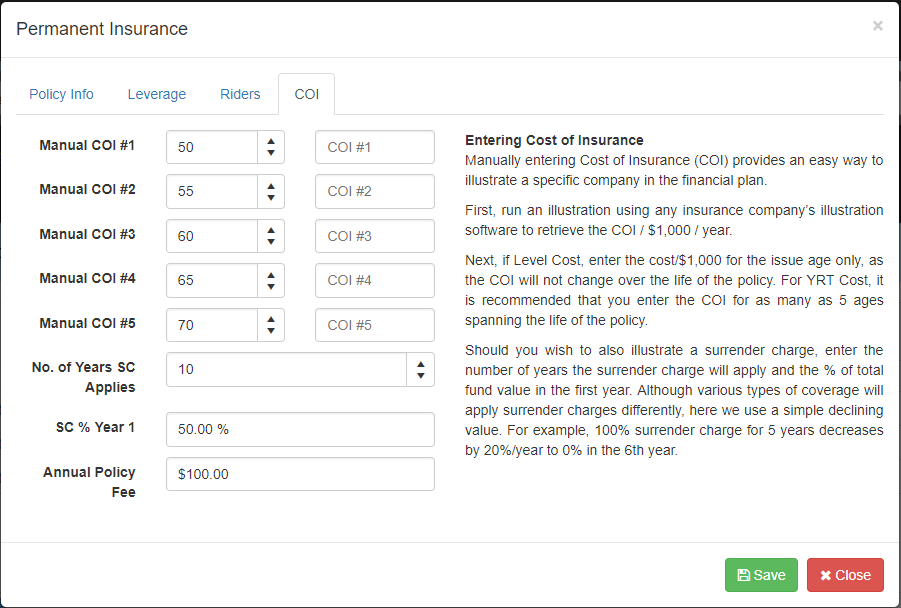Click the Save button
The height and width of the screenshot is (608, 901).
pyautogui.click(x=761, y=575)
